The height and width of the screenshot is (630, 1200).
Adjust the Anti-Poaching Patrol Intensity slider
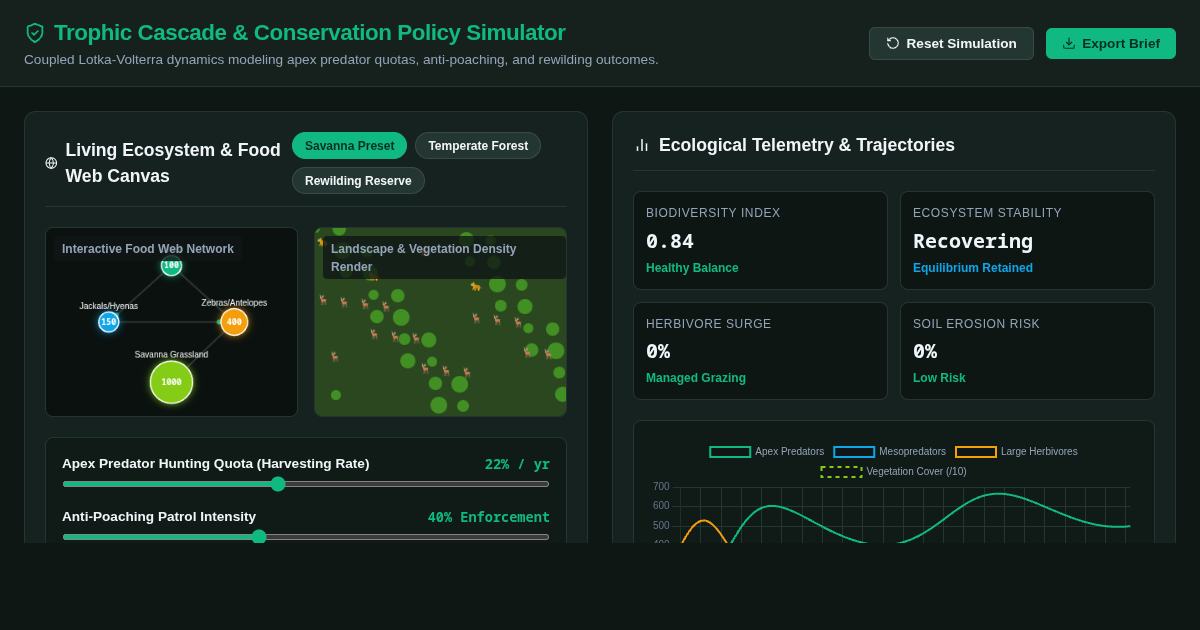point(306,537)
